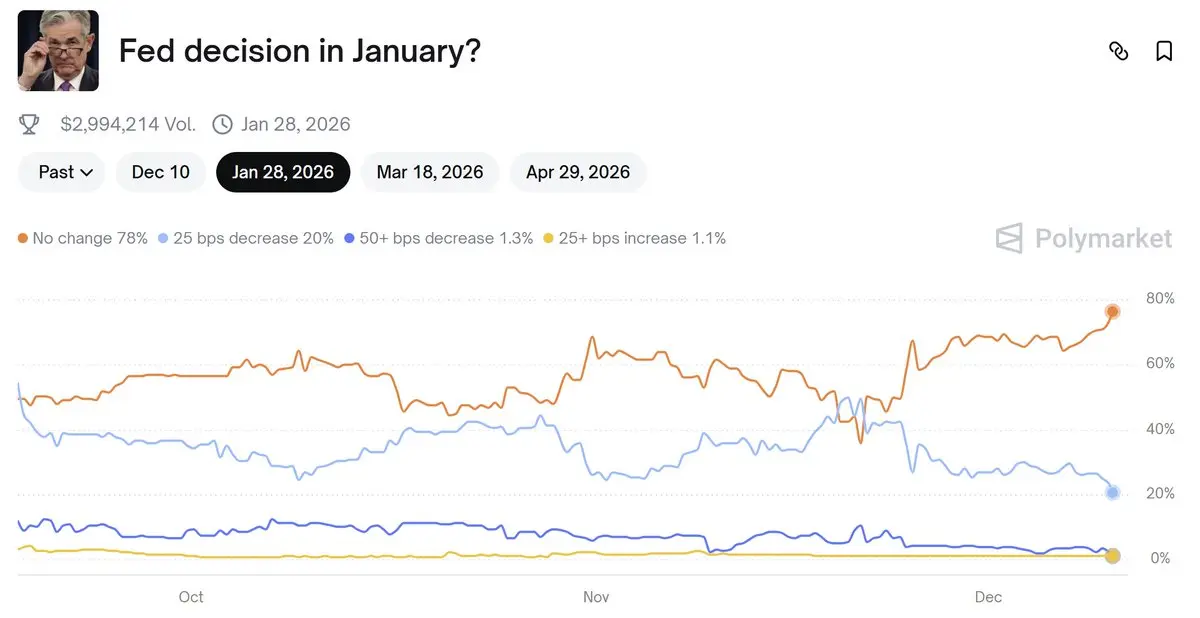The width and height of the screenshot is (1200, 618).
Task: Click the orange No change legend dot
Action: tap(23, 239)
